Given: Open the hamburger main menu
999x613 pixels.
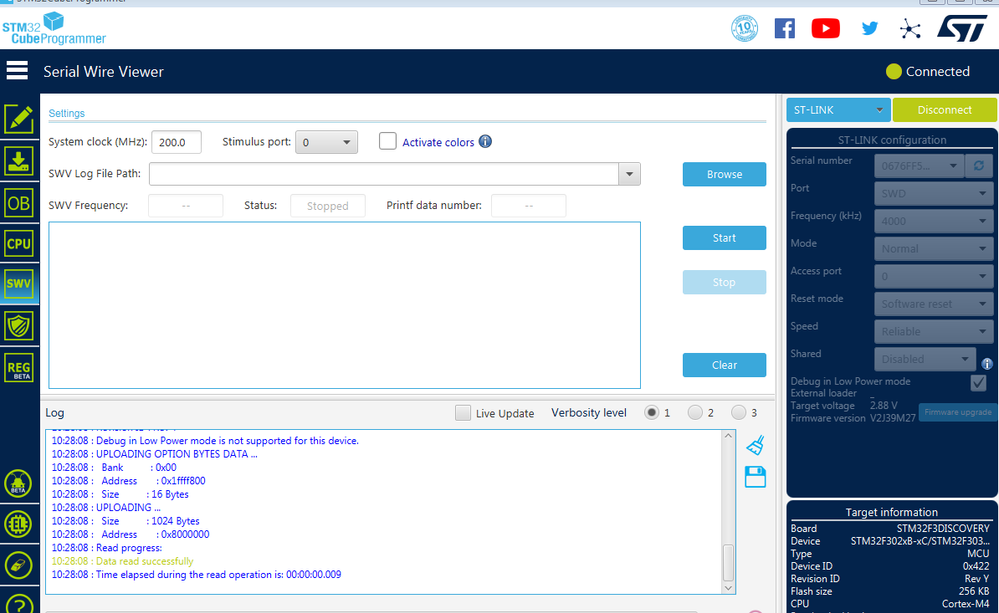Looking at the screenshot, I should click(x=17, y=71).
